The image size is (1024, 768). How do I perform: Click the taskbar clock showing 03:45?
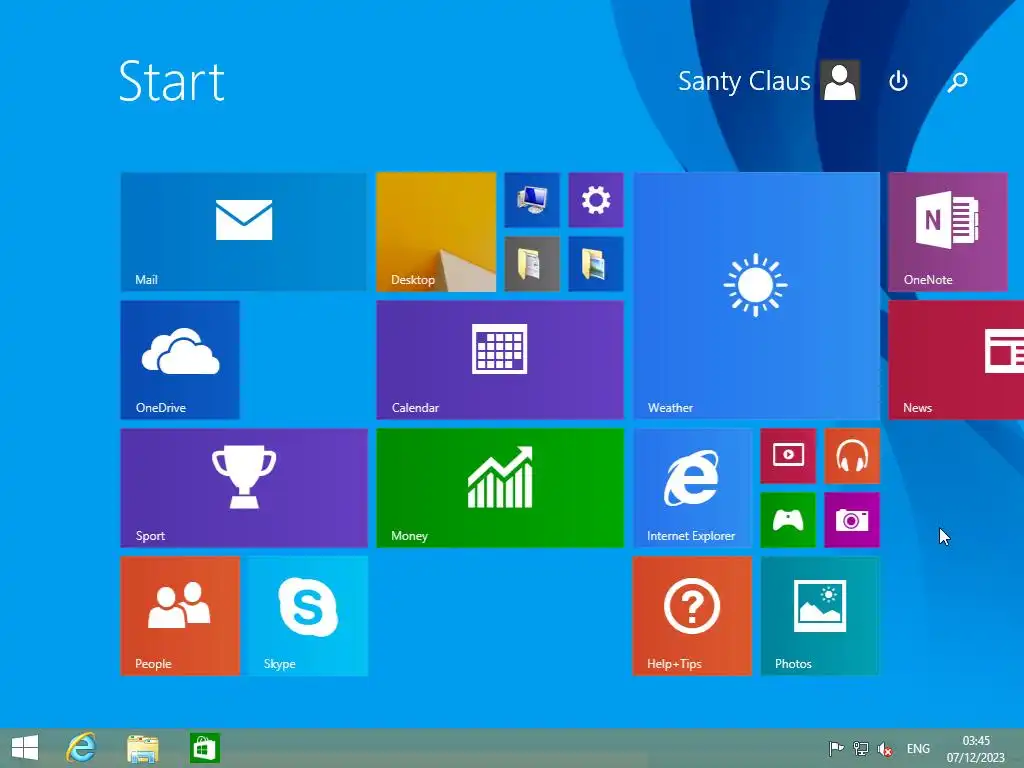tap(976, 749)
